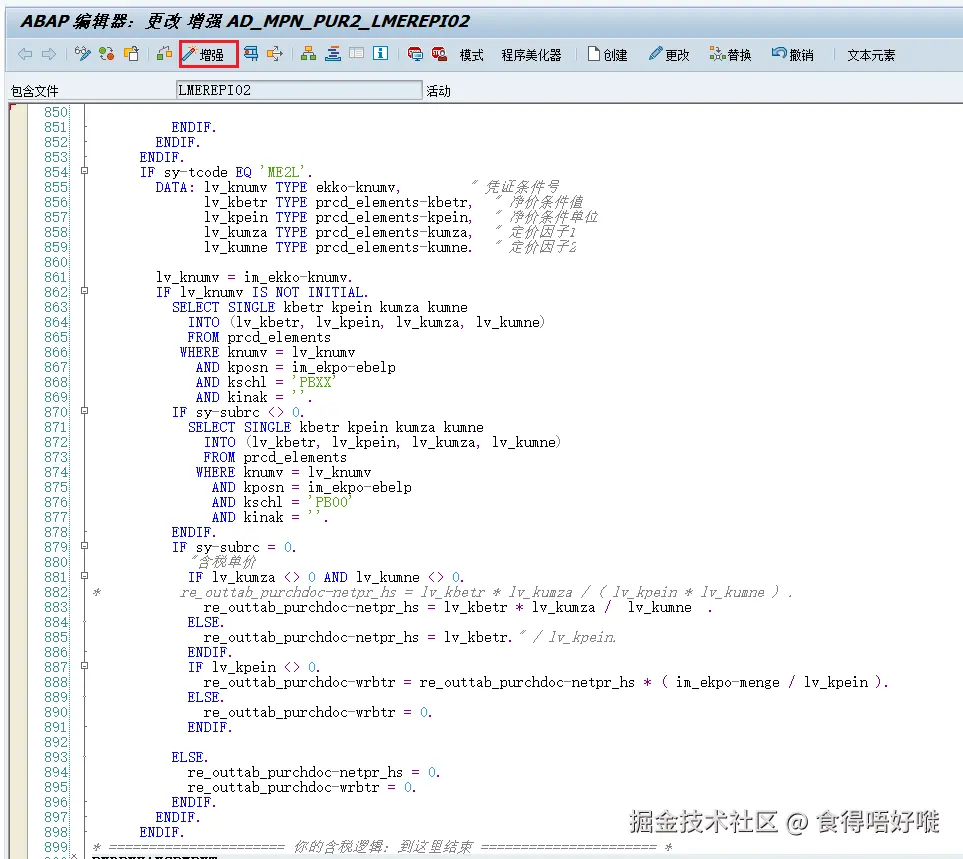
Task: Collapse the IF lv_knumv block at line 862
Action: point(85,291)
